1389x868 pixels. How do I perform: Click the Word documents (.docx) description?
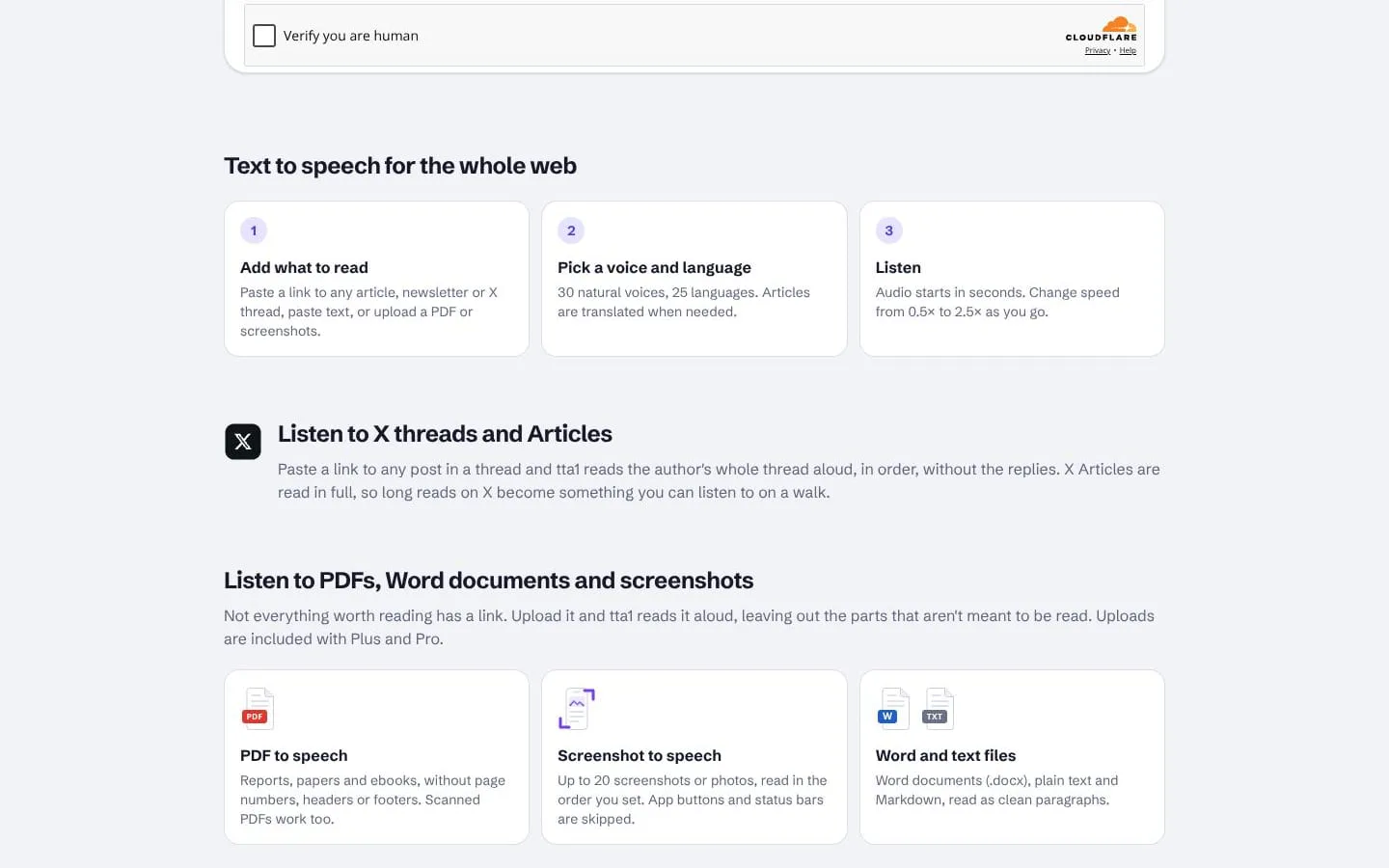pyautogui.click(x=996, y=790)
